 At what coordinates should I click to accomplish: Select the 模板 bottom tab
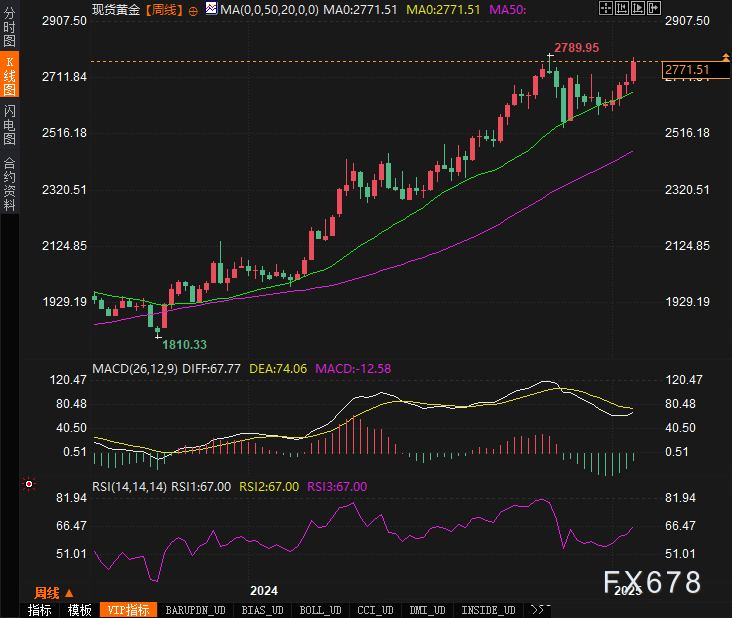pos(79,610)
